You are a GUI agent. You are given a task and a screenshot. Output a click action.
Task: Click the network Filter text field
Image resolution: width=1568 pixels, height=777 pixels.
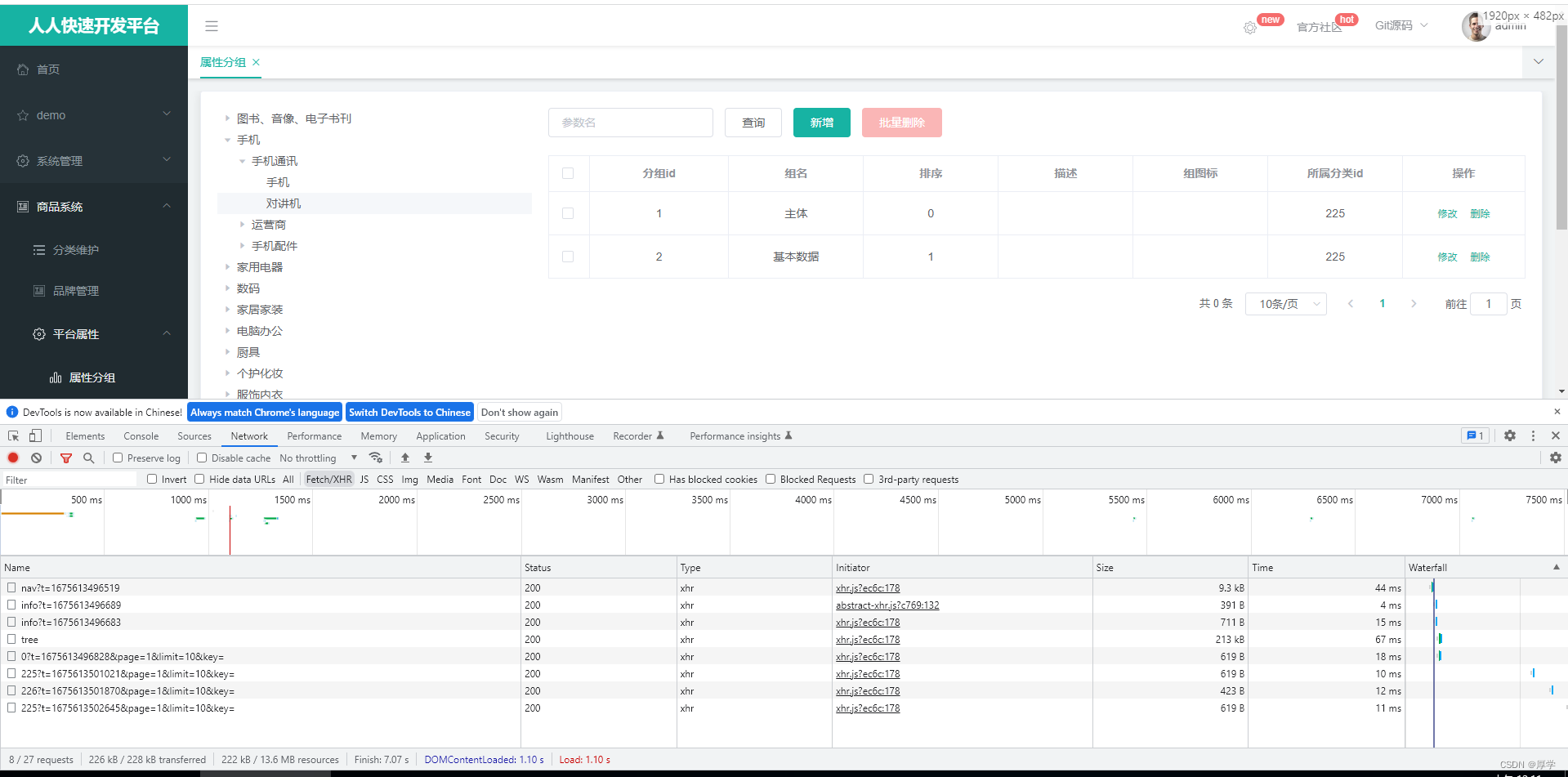point(69,480)
